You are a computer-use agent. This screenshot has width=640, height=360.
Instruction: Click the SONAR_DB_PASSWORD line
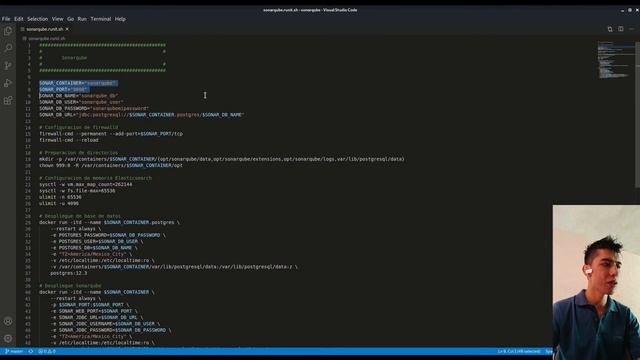[x=94, y=109]
